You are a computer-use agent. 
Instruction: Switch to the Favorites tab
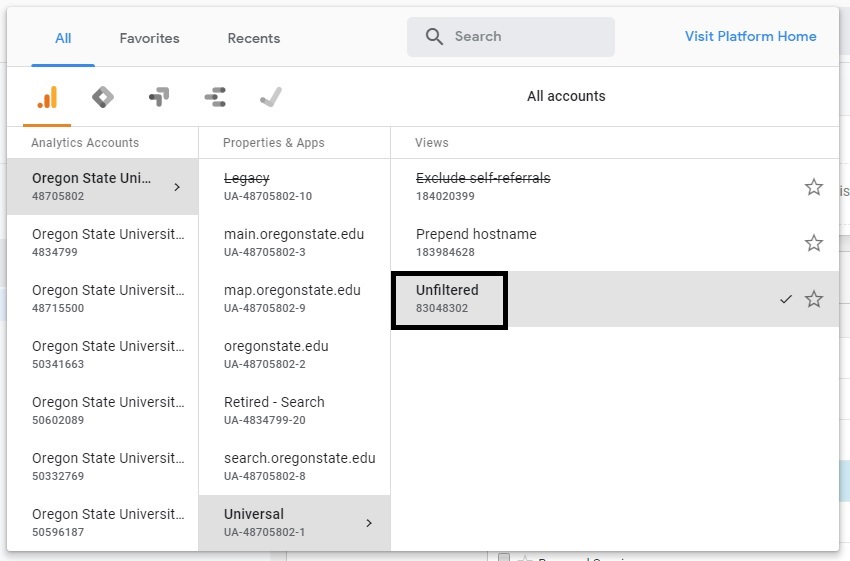(x=150, y=38)
